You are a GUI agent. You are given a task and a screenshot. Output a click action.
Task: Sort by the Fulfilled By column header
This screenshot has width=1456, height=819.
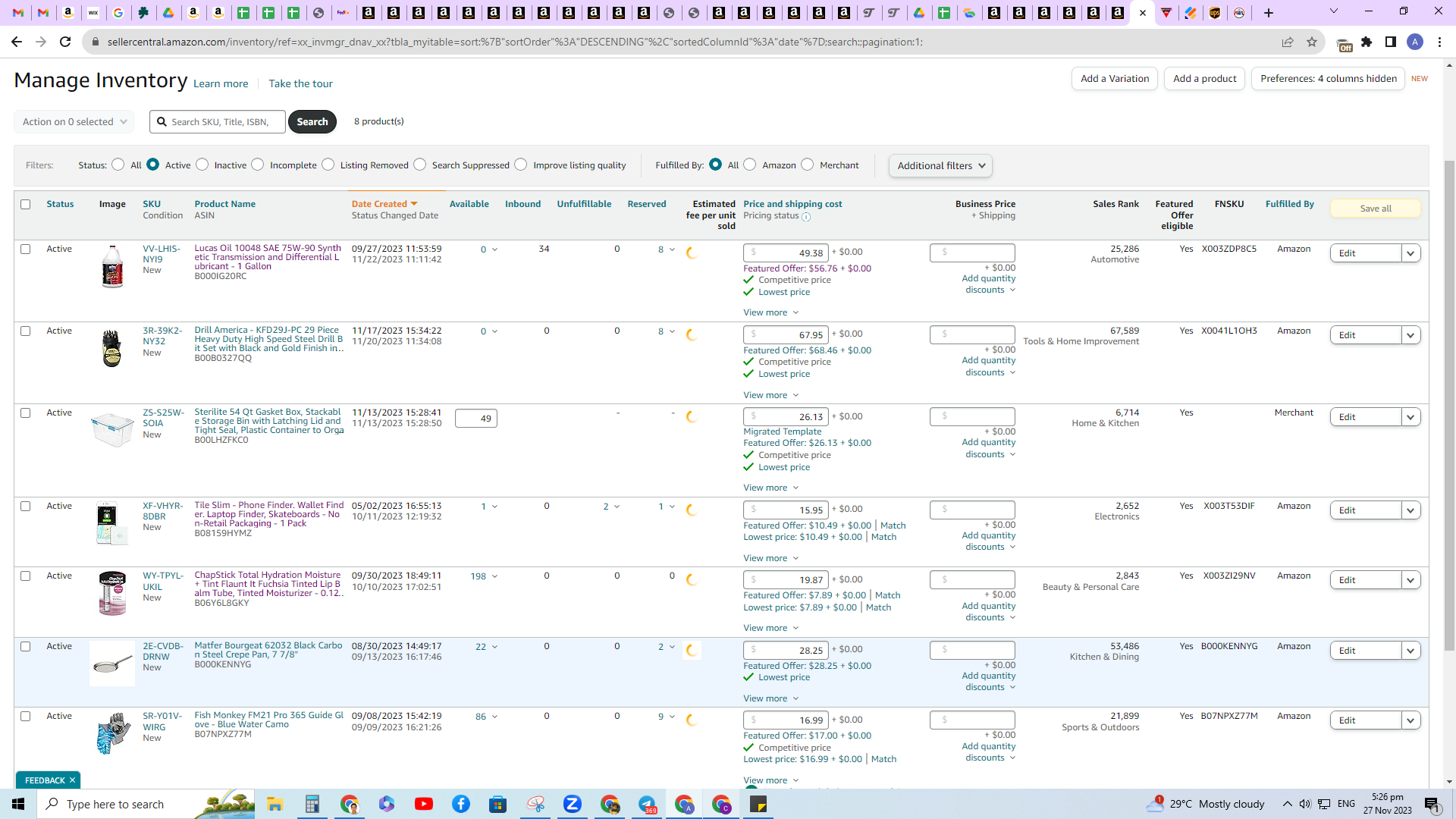tap(1289, 204)
